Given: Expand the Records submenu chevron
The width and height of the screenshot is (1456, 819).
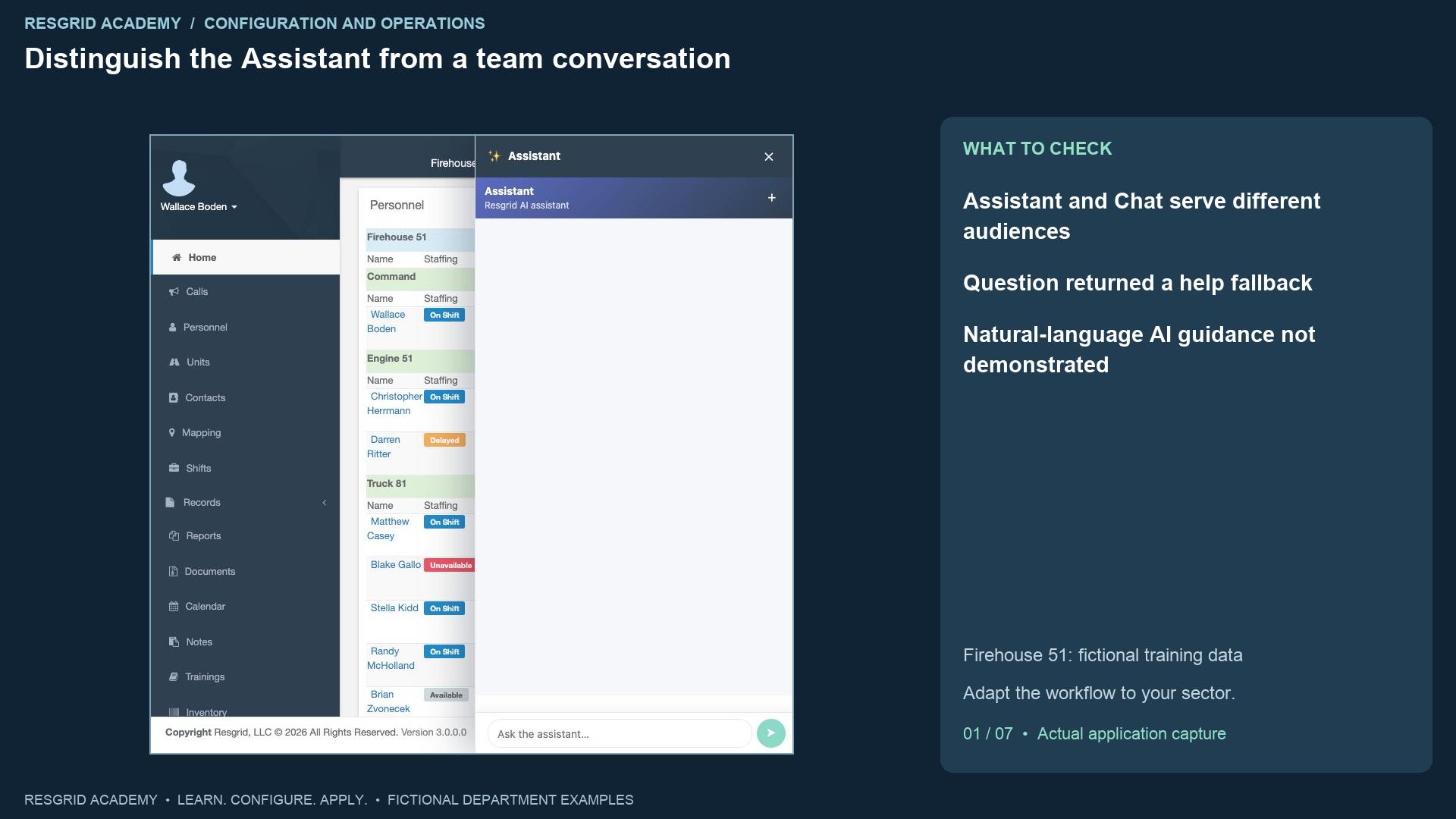Looking at the screenshot, I should click(325, 503).
